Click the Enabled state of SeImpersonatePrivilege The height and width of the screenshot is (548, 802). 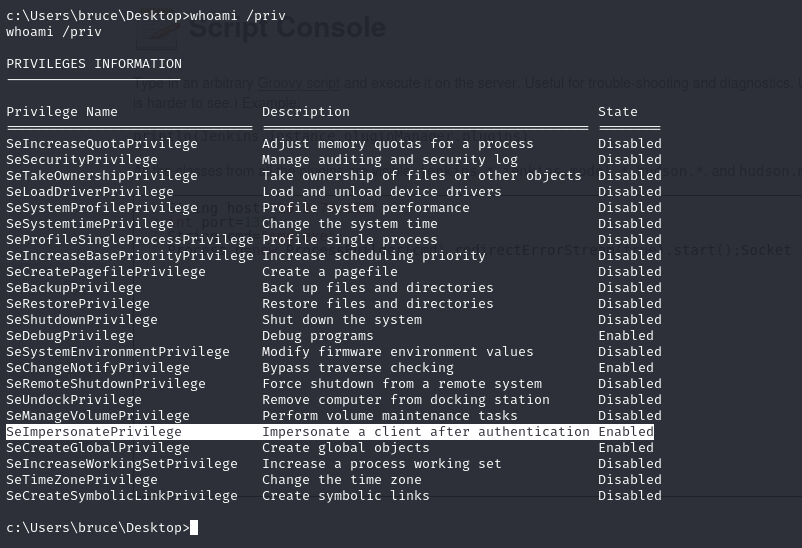coord(626,432)
